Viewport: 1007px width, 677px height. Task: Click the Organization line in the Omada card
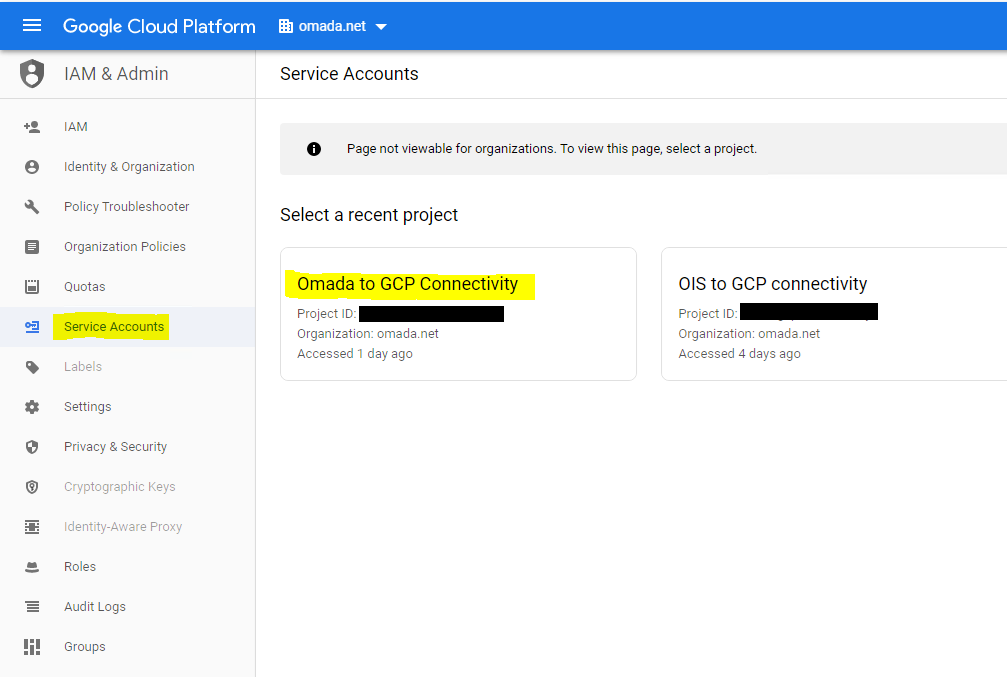coord(367,334)
